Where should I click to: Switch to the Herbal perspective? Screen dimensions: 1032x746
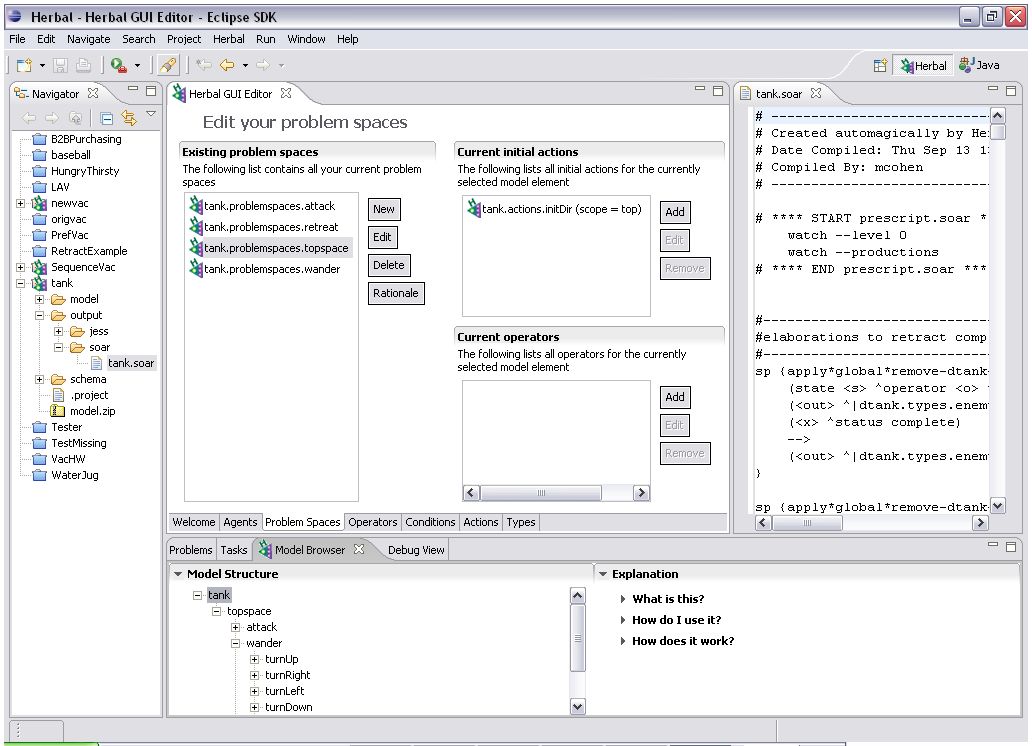tap(923, 66)
